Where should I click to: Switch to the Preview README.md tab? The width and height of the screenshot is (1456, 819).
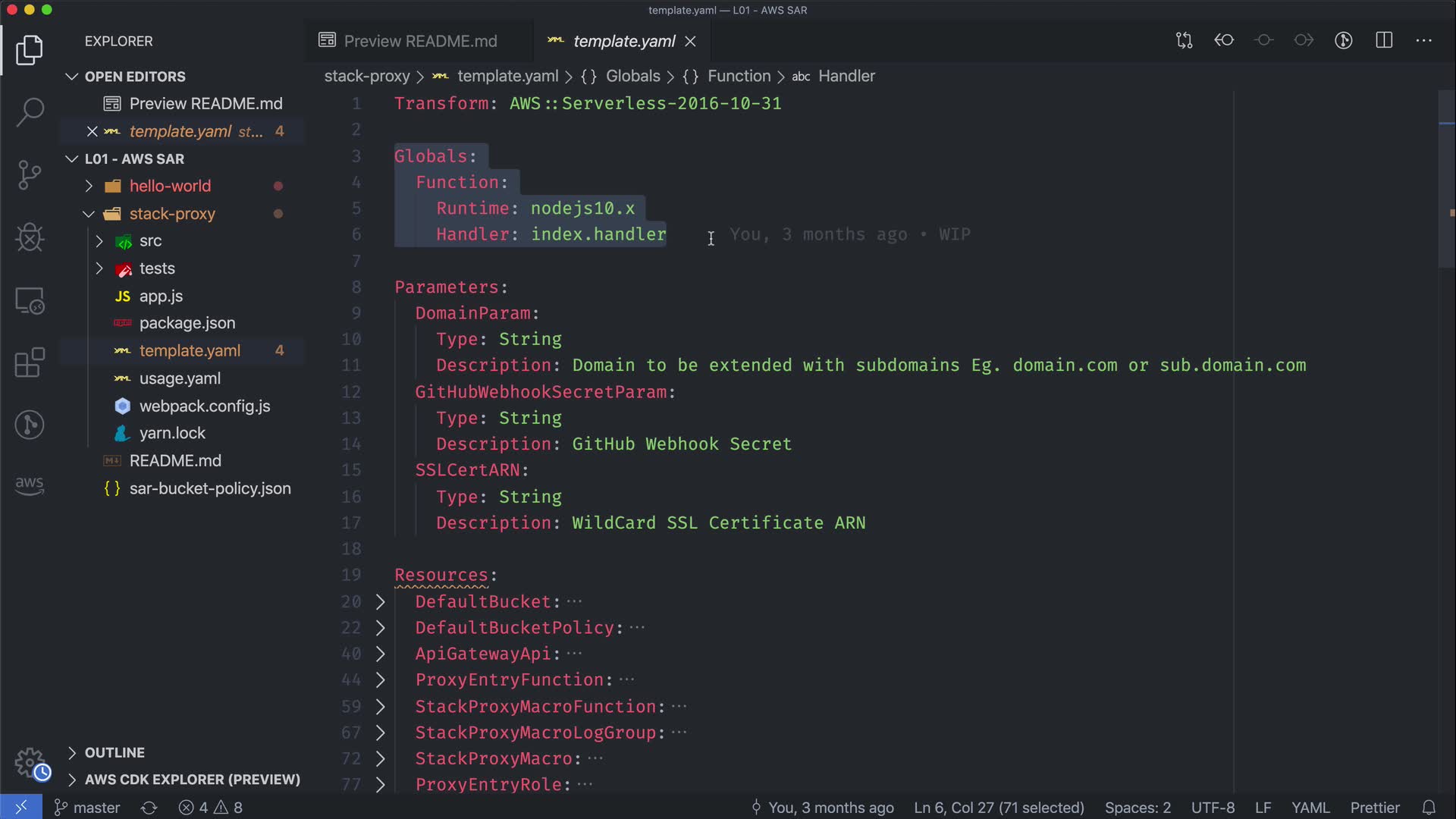click(x=419, y=41)
